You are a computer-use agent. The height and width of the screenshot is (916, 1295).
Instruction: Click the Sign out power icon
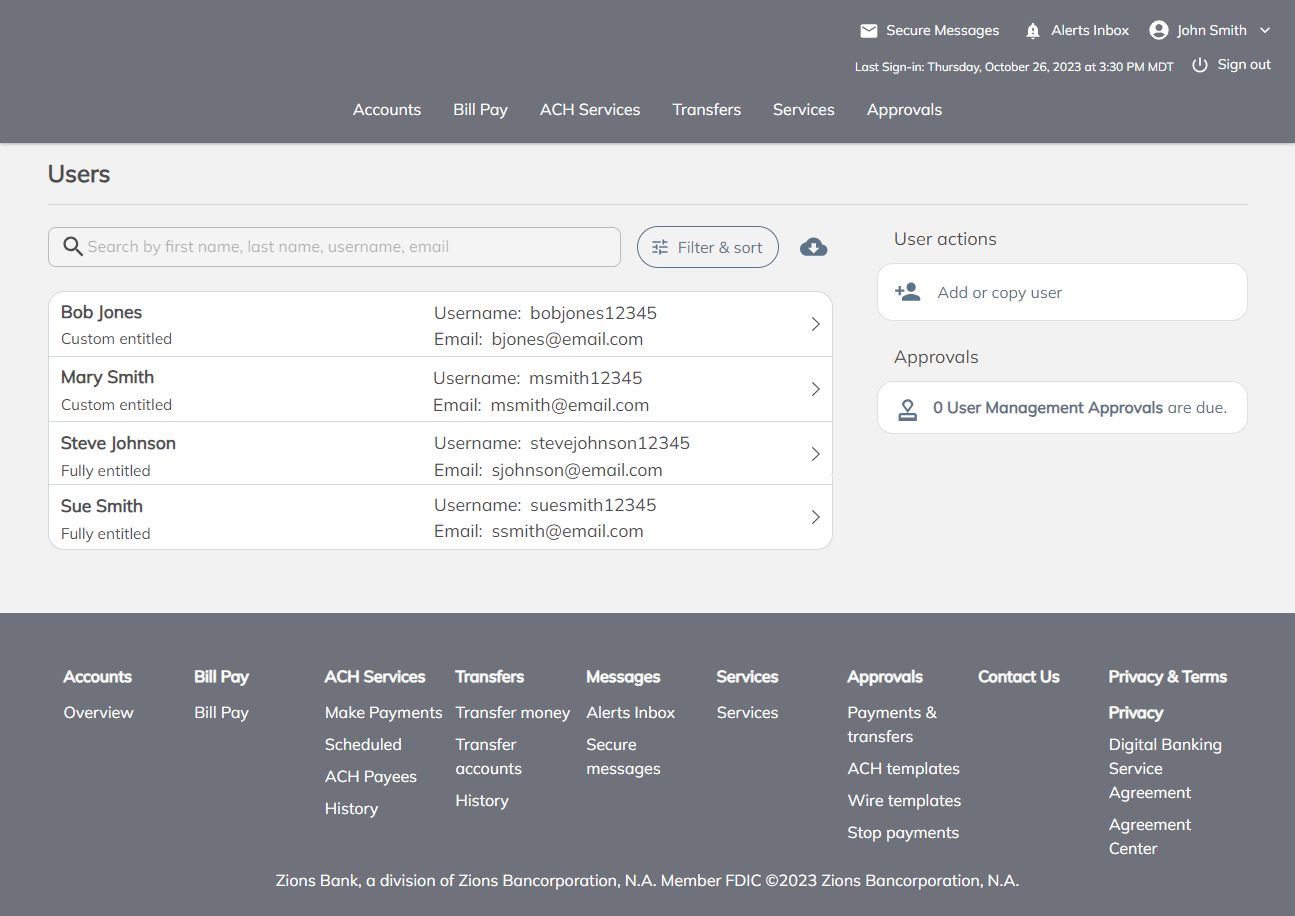(x=1200, y=65)
